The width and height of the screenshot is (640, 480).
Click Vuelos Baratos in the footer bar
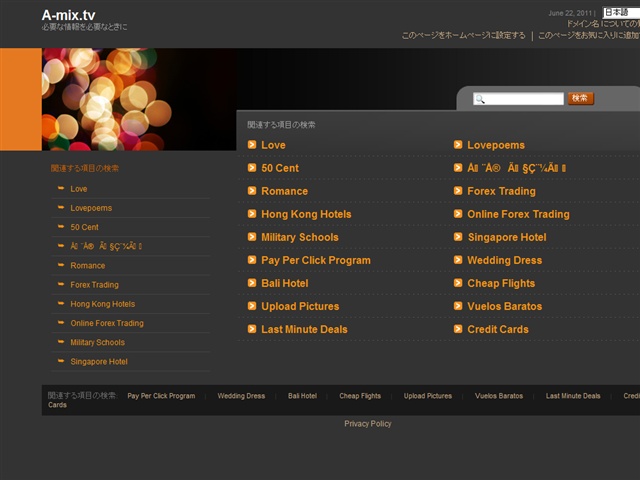pyautogui.click(x=498, y=396)
